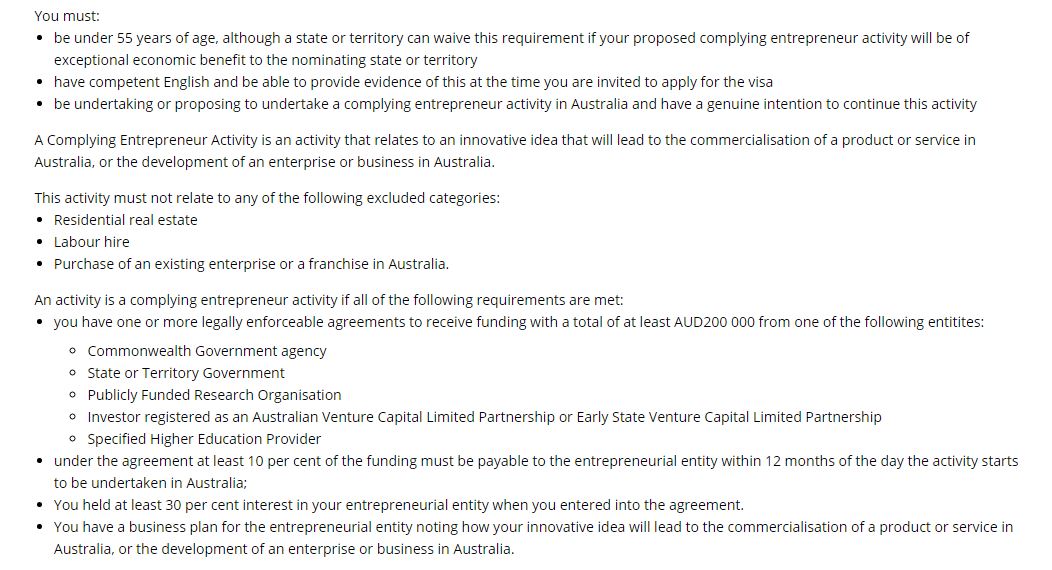Click 'Publicly Funded Research Organisation' sub-item
The width and height of the screenshot is (1052, 570).
214,395
